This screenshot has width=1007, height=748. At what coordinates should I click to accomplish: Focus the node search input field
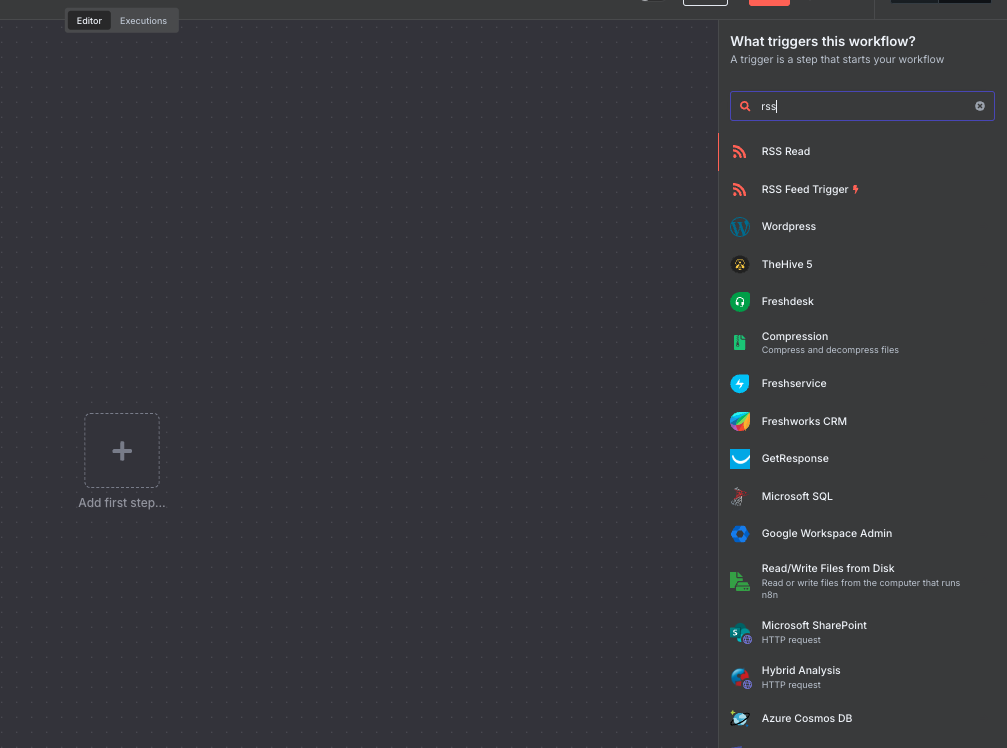pyautogui.click(x=862, y=106)
